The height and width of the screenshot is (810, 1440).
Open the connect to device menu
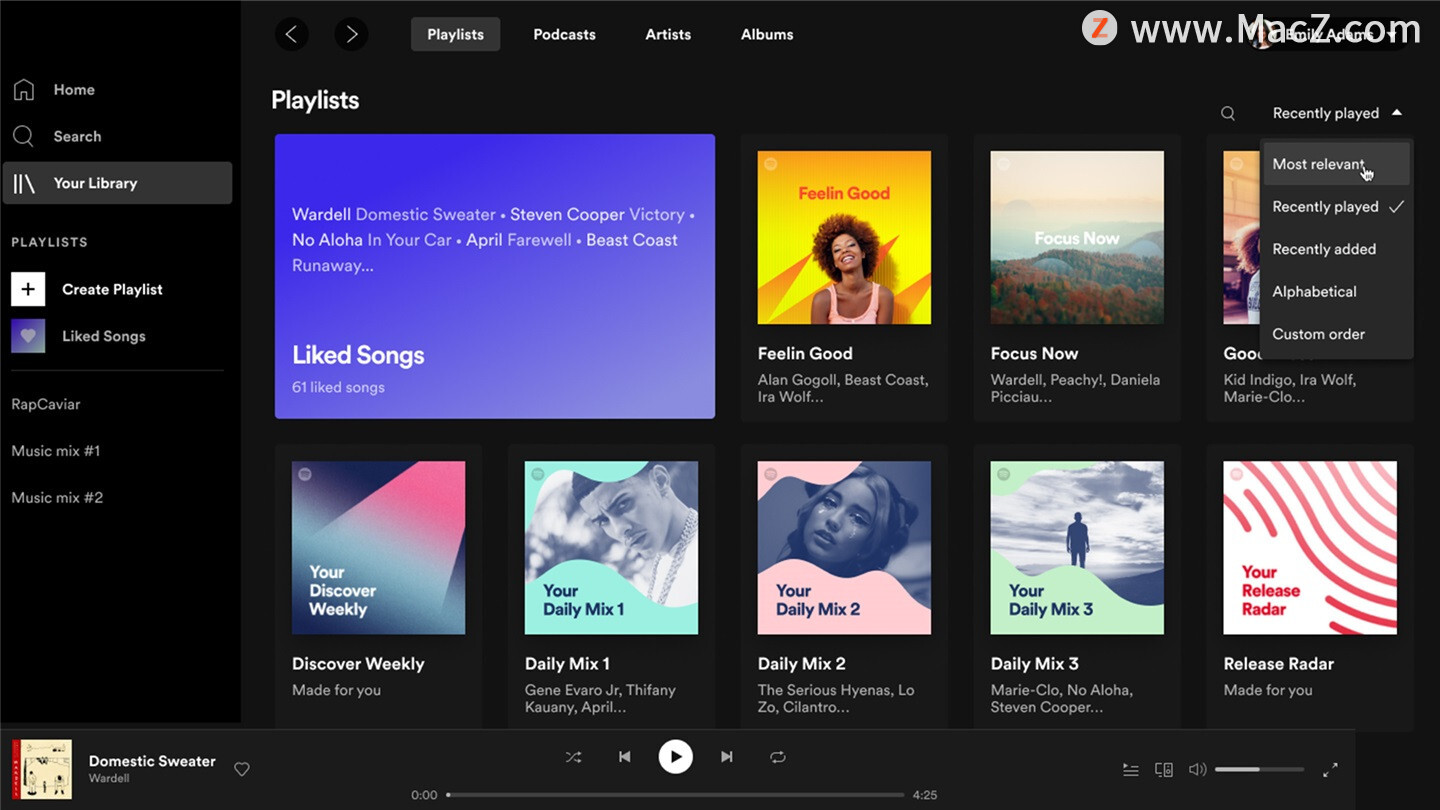[x=1164, y=770]
